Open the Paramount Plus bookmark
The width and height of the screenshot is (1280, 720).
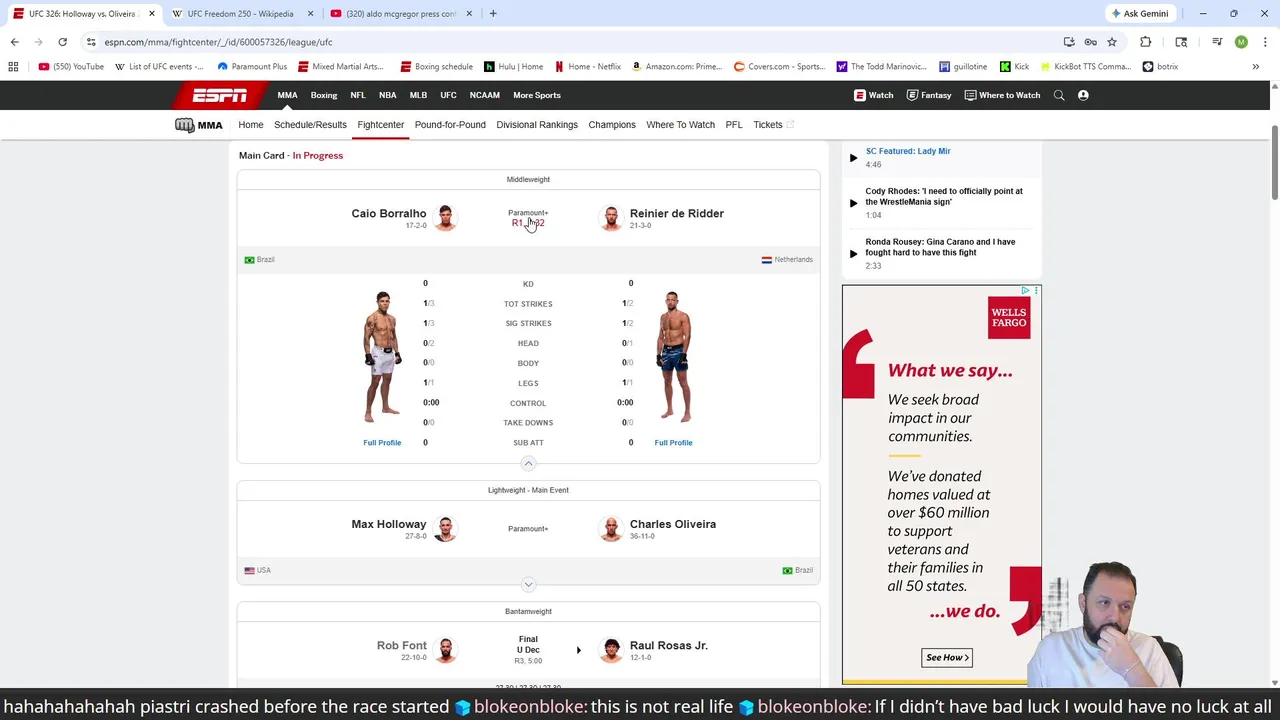pyautogui.click(x=252, y=67)
